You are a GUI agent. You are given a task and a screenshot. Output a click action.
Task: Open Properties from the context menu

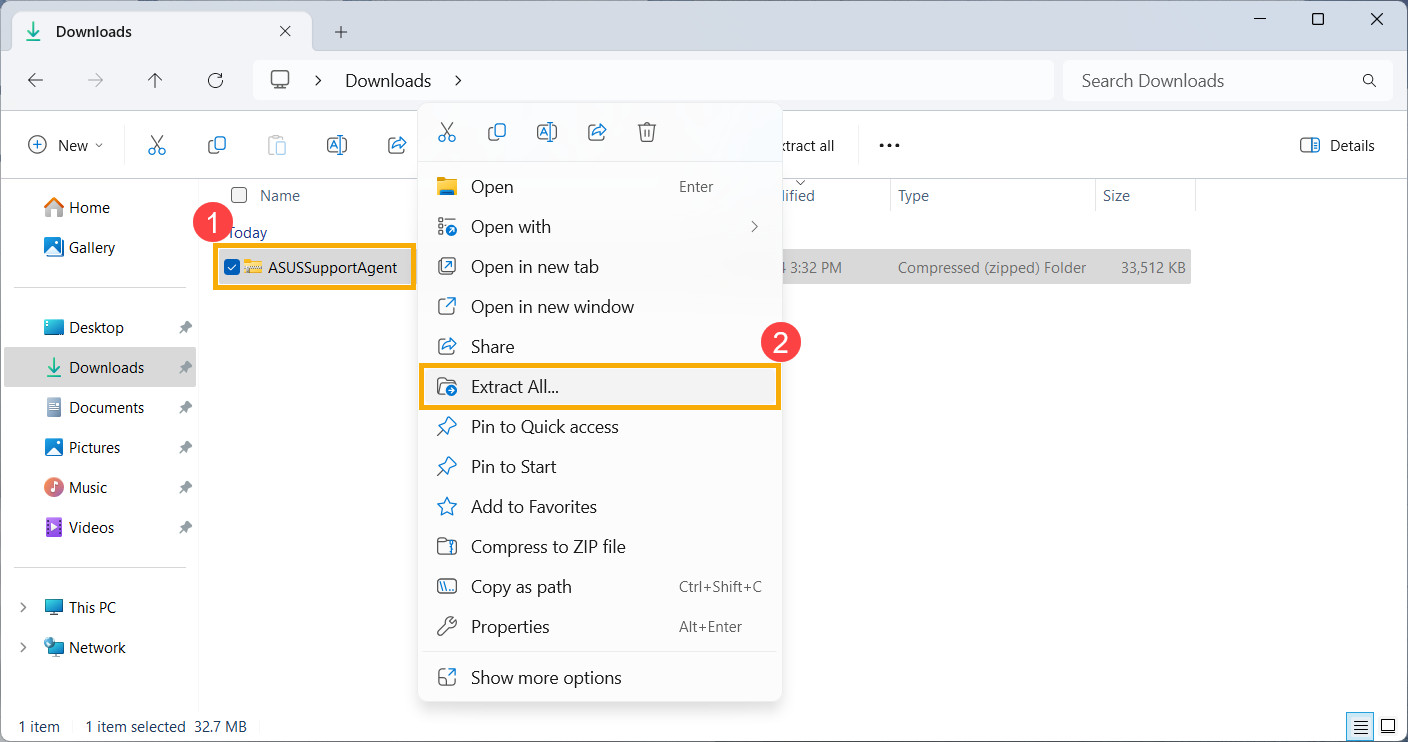tap(600, 627)
